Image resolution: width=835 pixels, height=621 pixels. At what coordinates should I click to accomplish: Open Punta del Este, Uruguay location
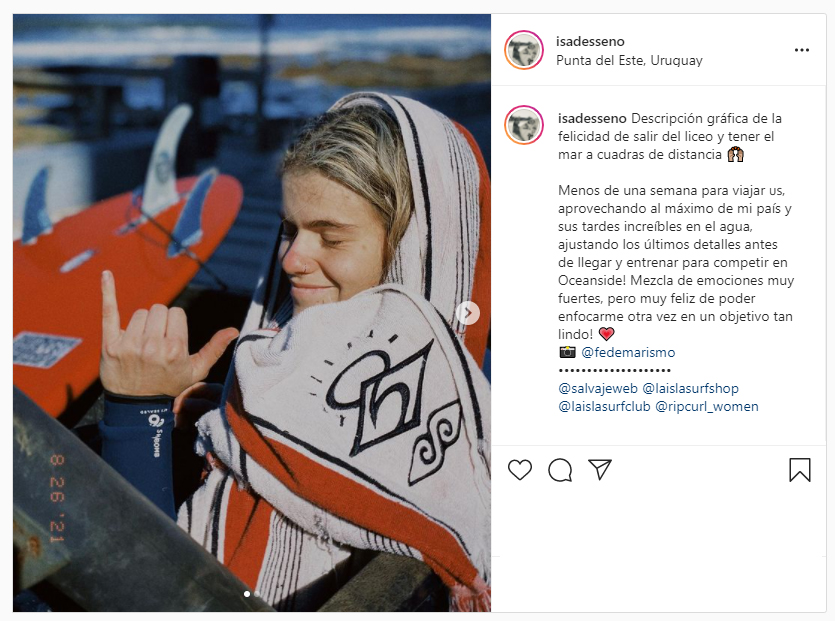point(629,61)
